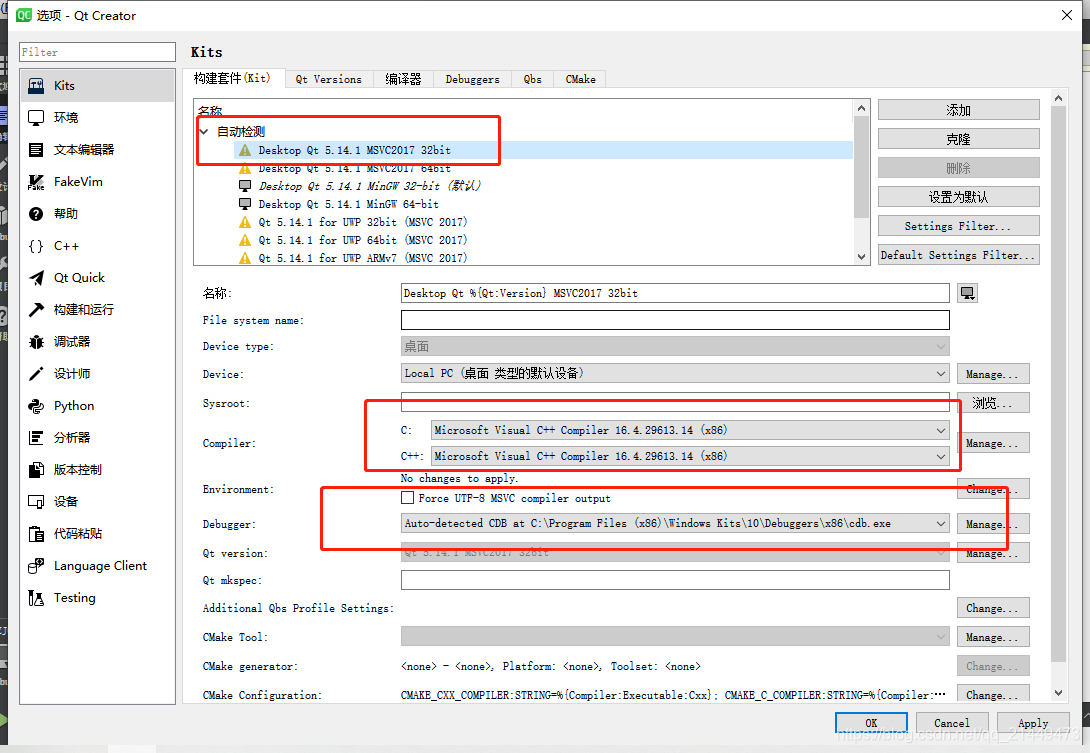The height and width of the screenshot is (753, 1090).
Task: Click Manage... next to Device
Action: [993, 374]
